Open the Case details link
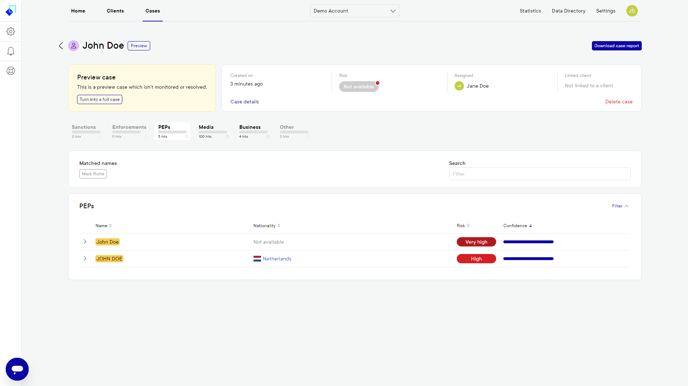This screenshot has height=386, width=688. click(x=244, y=102)
